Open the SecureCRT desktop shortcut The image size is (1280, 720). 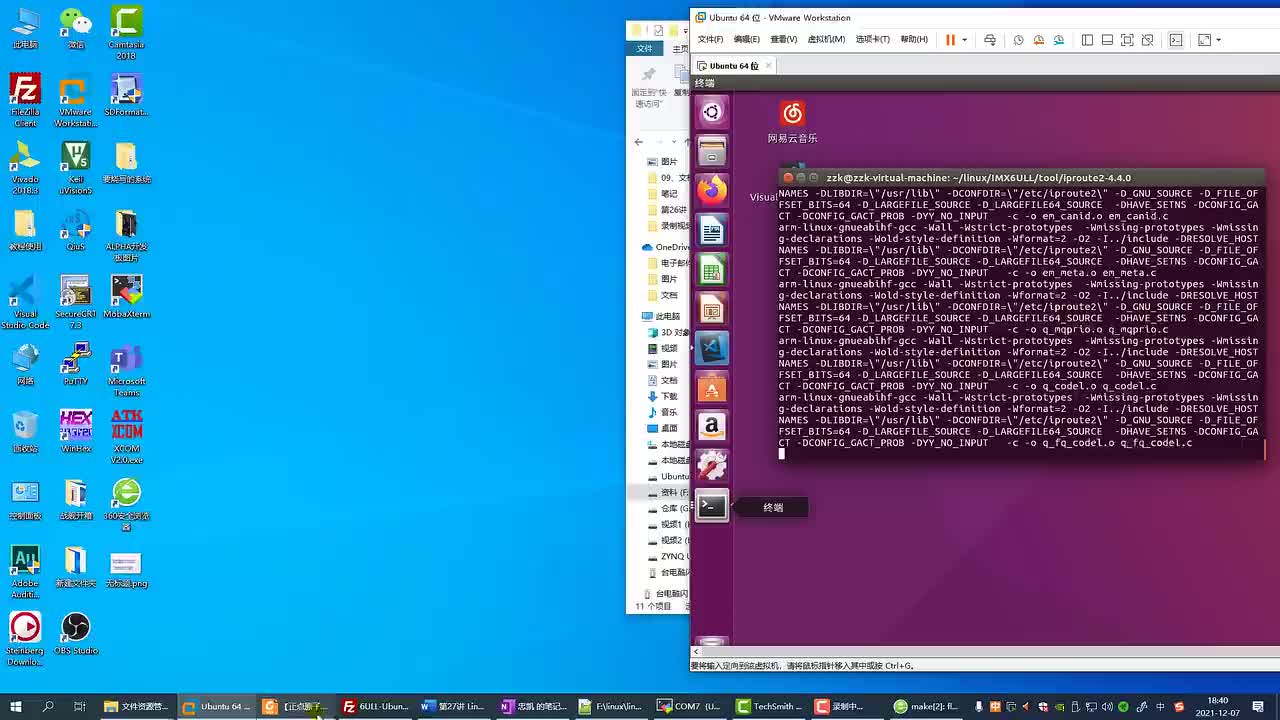coord(76,303)
